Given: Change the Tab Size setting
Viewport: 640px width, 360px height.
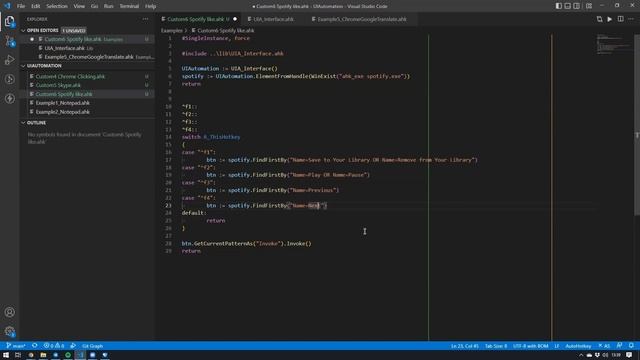Looking at the screenshot, I should (x=496, y=346).
